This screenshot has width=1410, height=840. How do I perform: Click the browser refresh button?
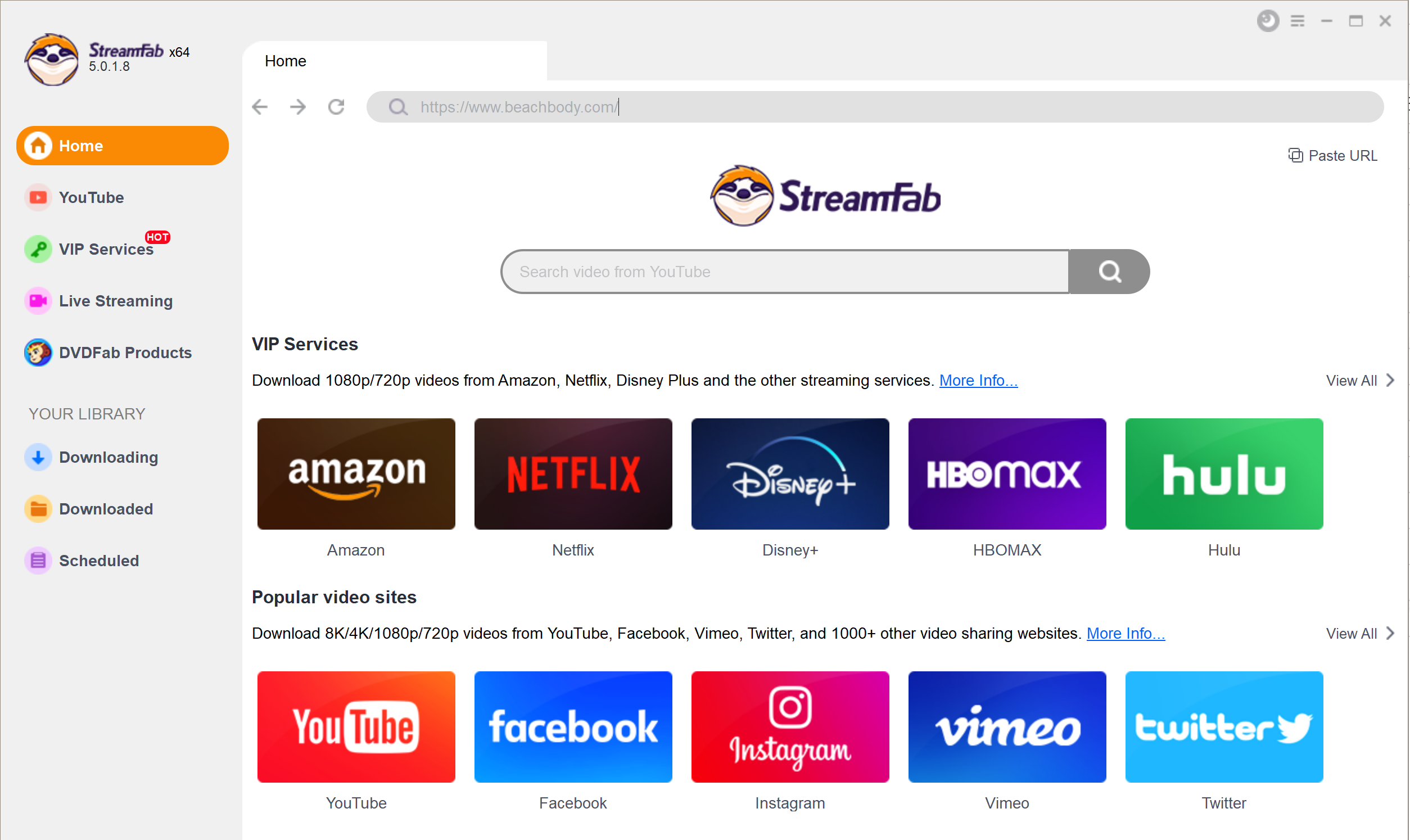coord(338,106)
